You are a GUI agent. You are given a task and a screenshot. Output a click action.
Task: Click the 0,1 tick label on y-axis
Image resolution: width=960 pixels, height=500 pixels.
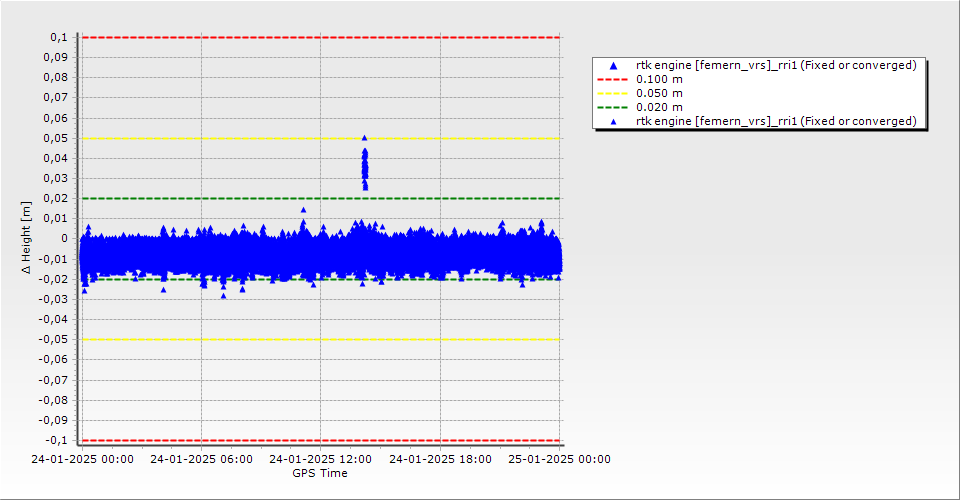coord(58,37)
